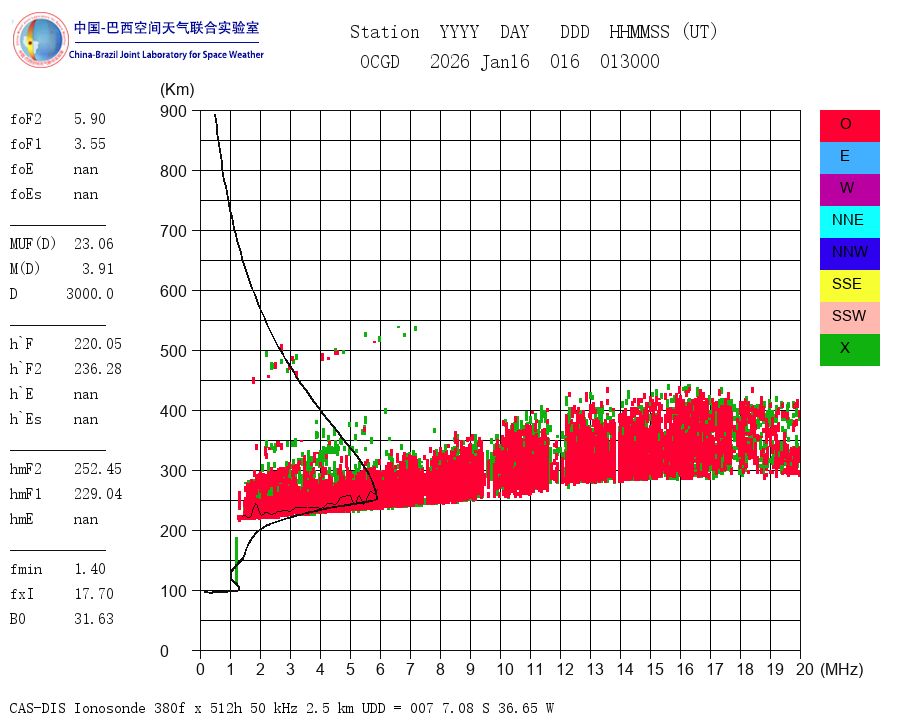Click the MUF(D) parameter label
The image size is (900, 720).
pos(33,244)
